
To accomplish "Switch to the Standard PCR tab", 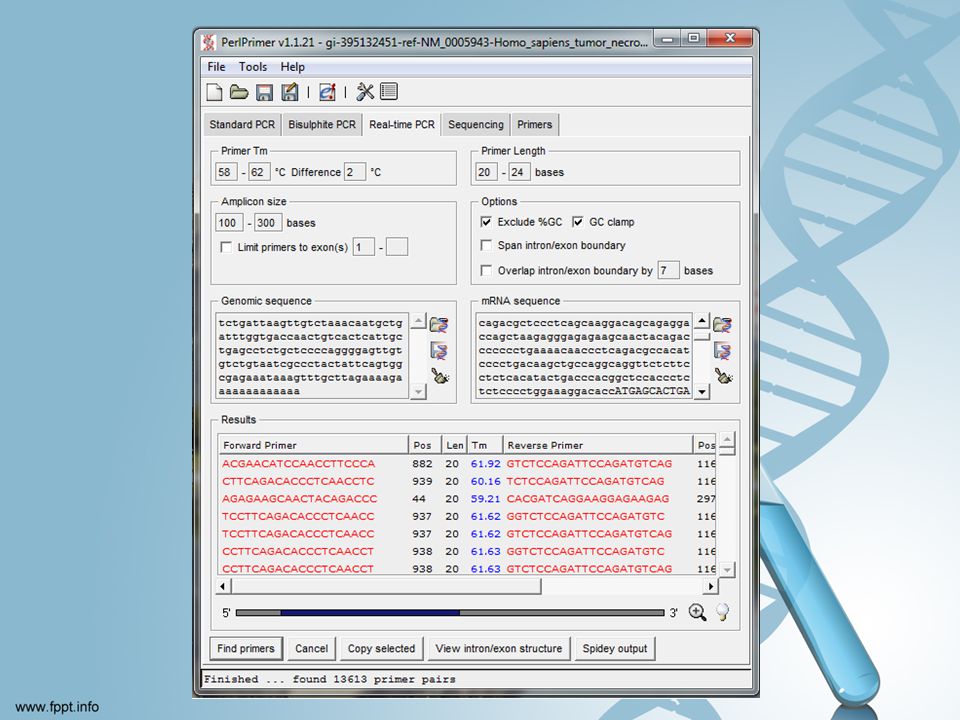I will coord(242,124).
